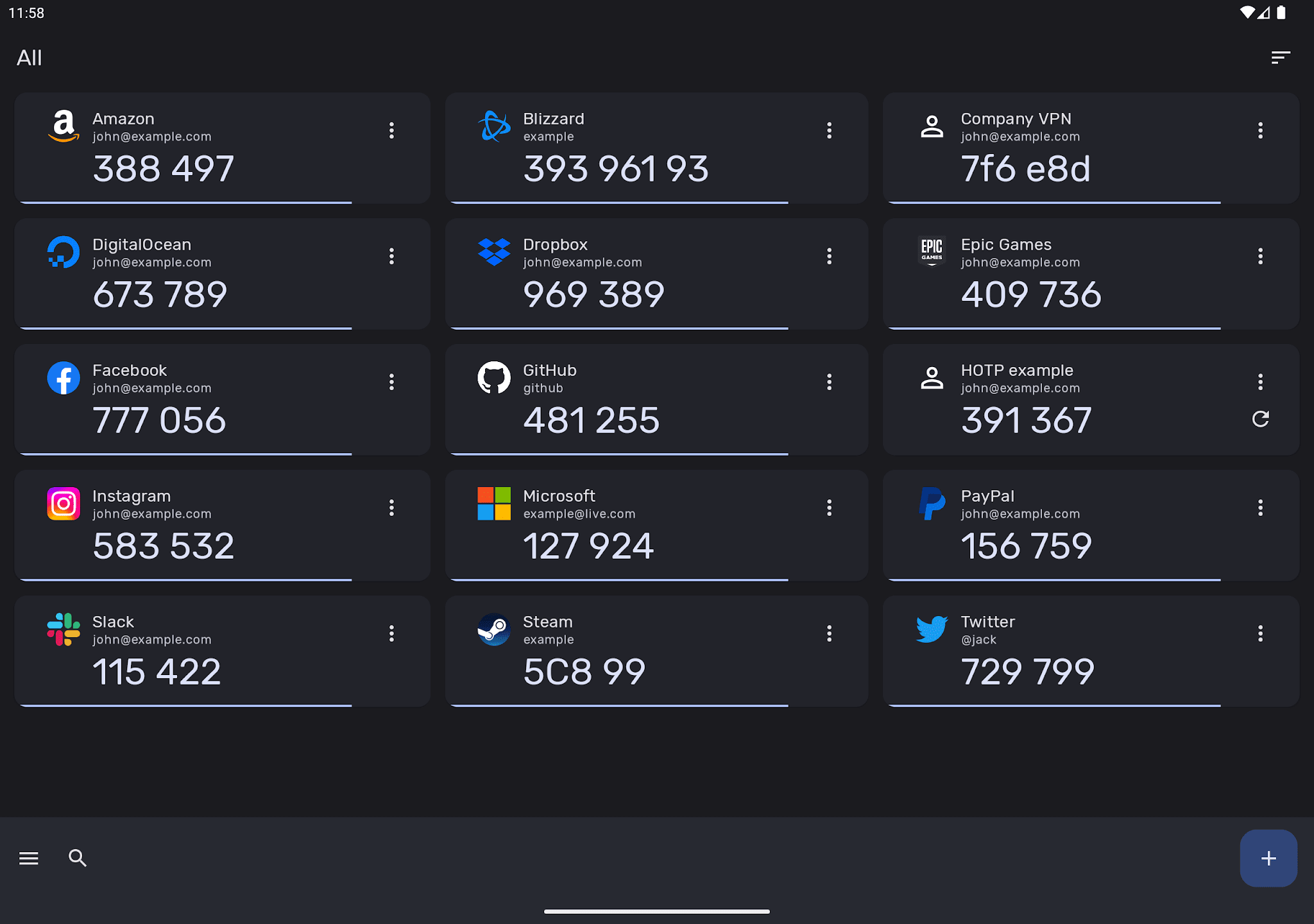This screenshot has height=924, width=1314.
Task: Select the DigitalOcean logo icon
Action: [64, 252]
